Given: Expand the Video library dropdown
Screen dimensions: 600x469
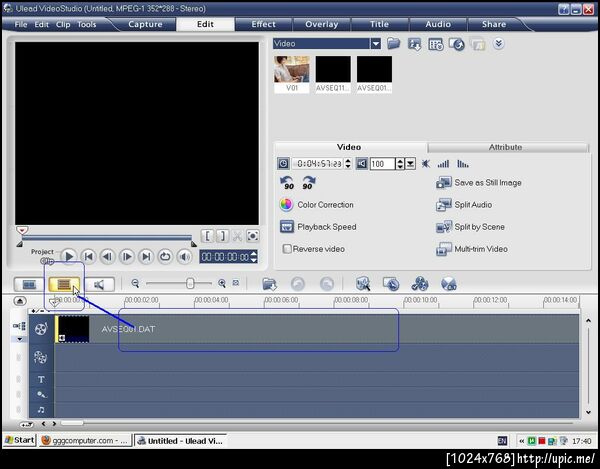Looking at the screenshot, I should pyautogui.click(x=376, y=44).
